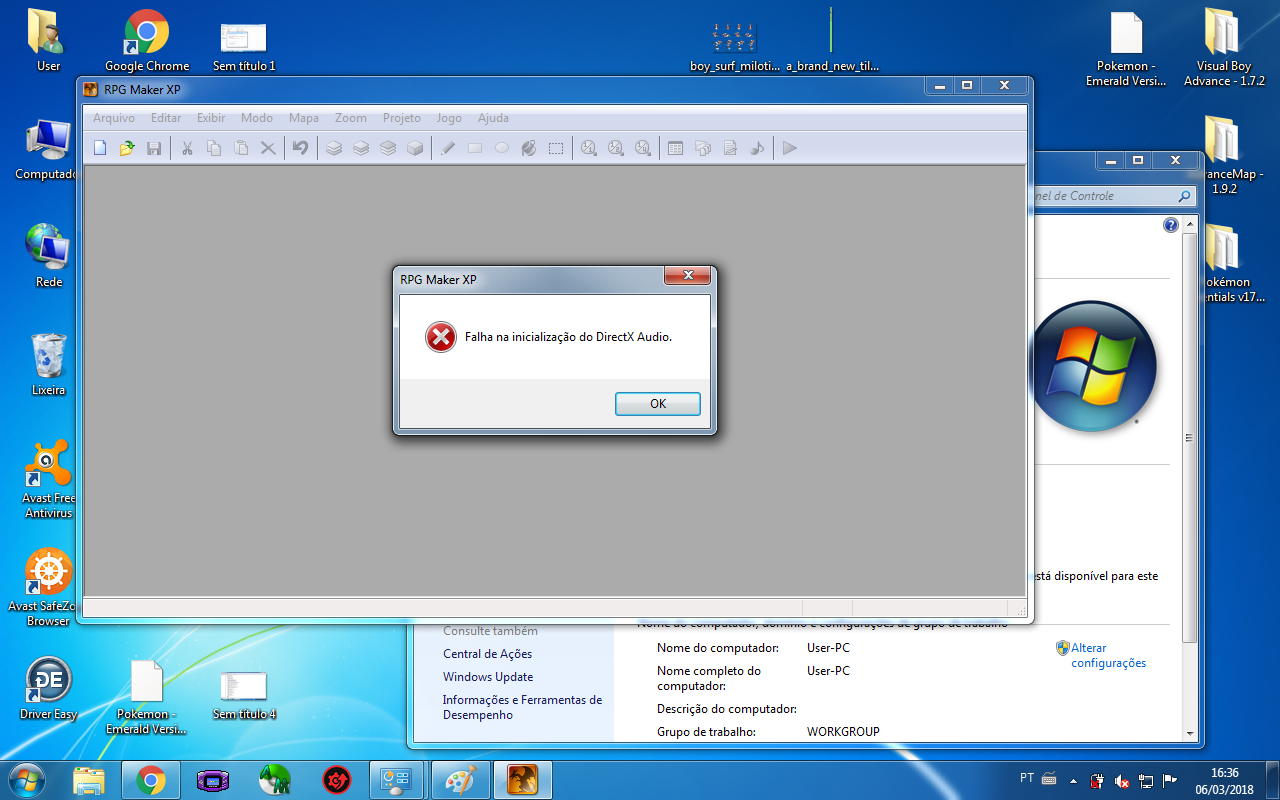Show hidden system tray icons arrow
Viewport: 1280px width, 800px height.
pos(1074,780)
